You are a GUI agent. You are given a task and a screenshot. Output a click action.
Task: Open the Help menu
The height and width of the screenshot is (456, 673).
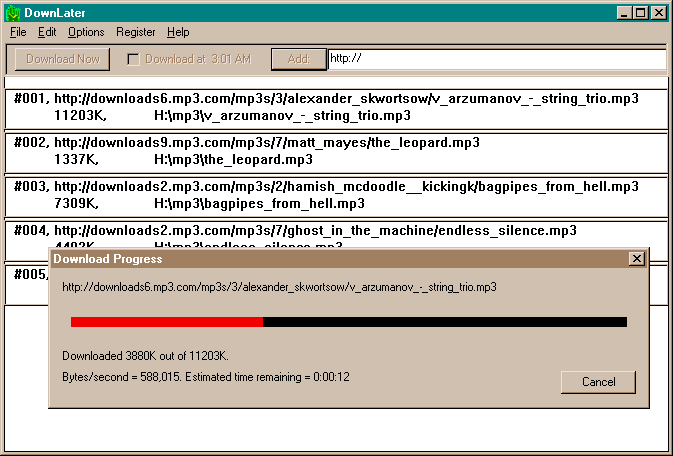pyautogui.click(x=178, y=32)
